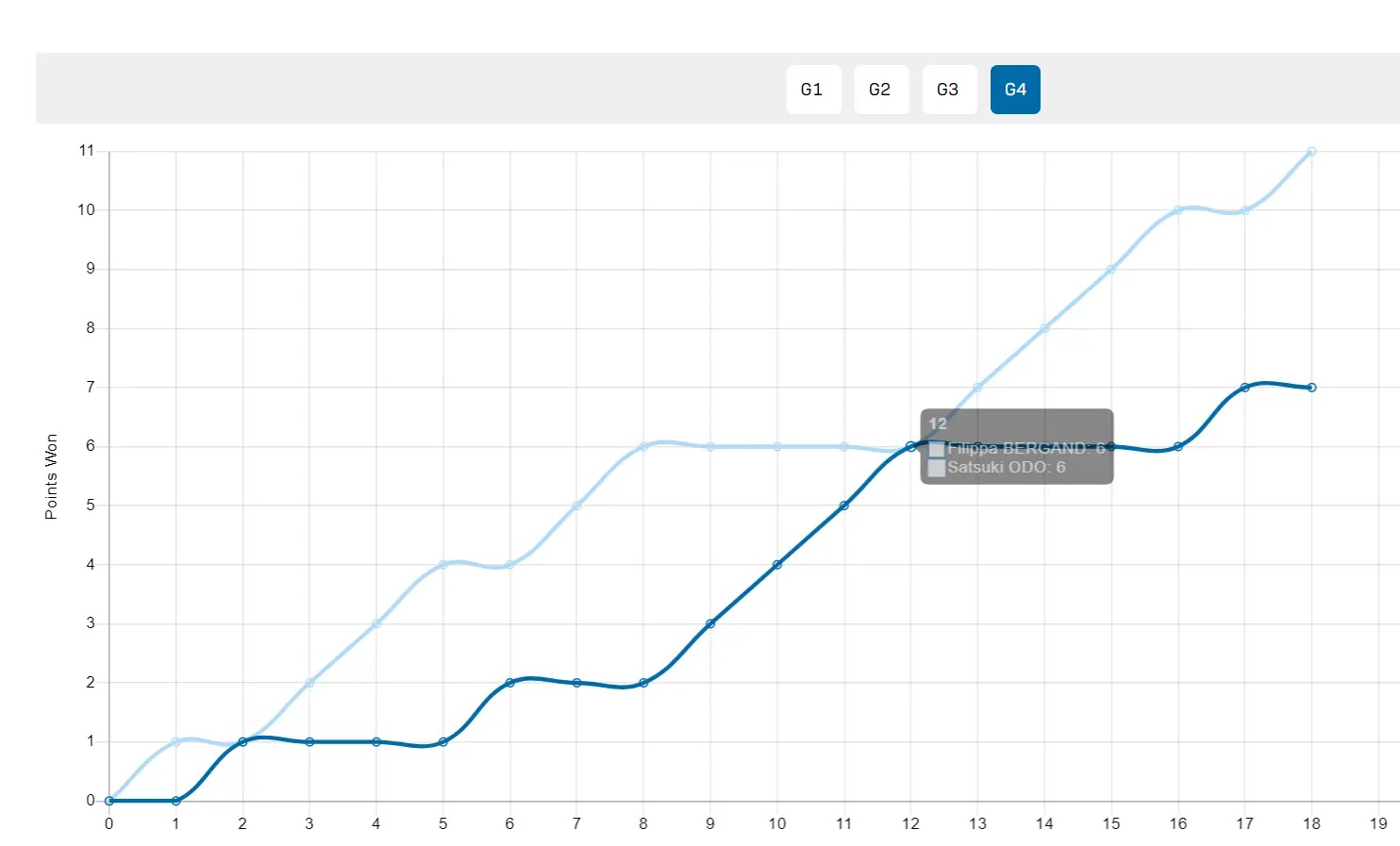The image size is (1400, 846).
Task: Click the dark blue endpoint at rally 18
Action: (1311, 388)
